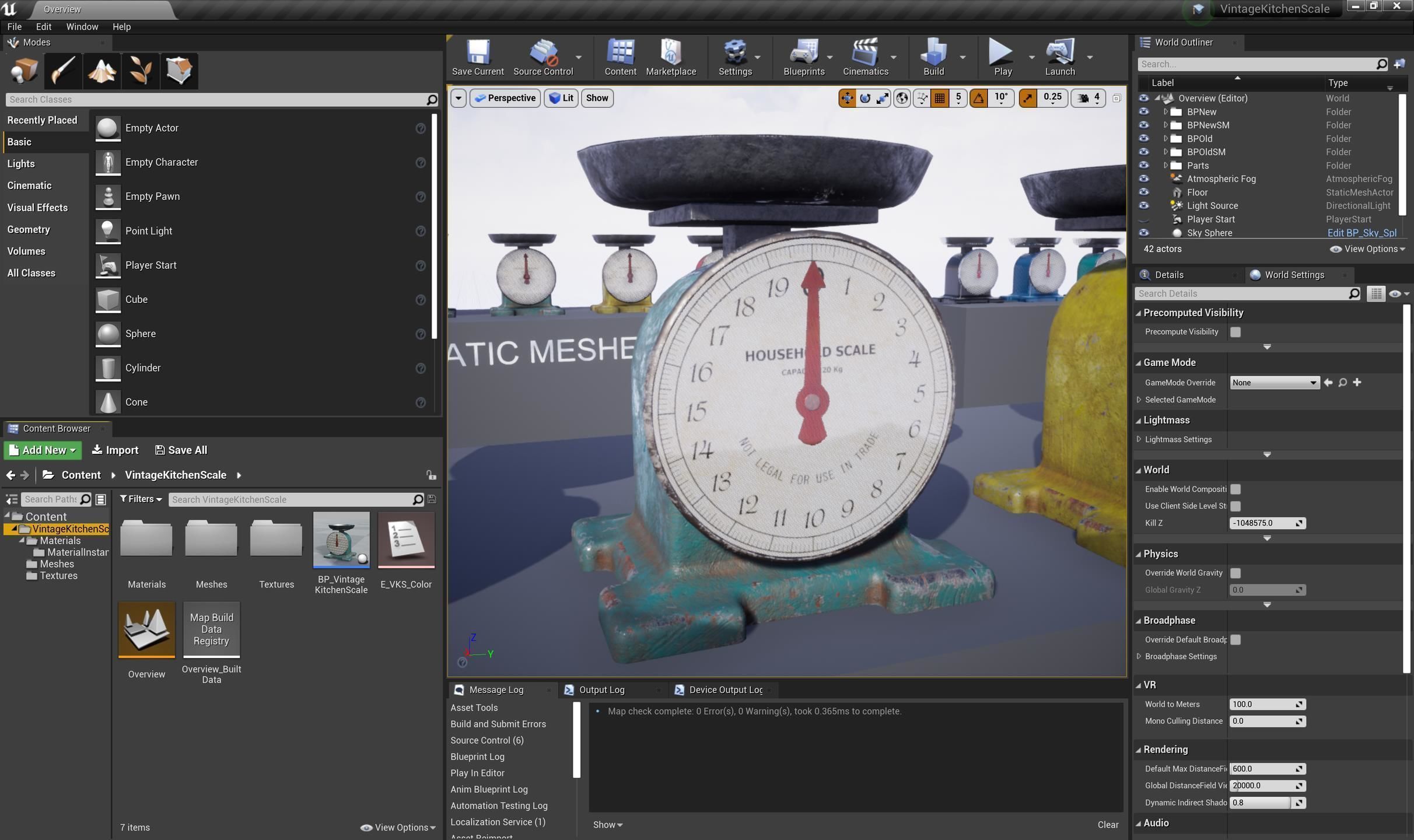Expand the BPOld folder in outliner
Image resolution: width=1414 pixels, height=840 pixels.
[1165, 138]
